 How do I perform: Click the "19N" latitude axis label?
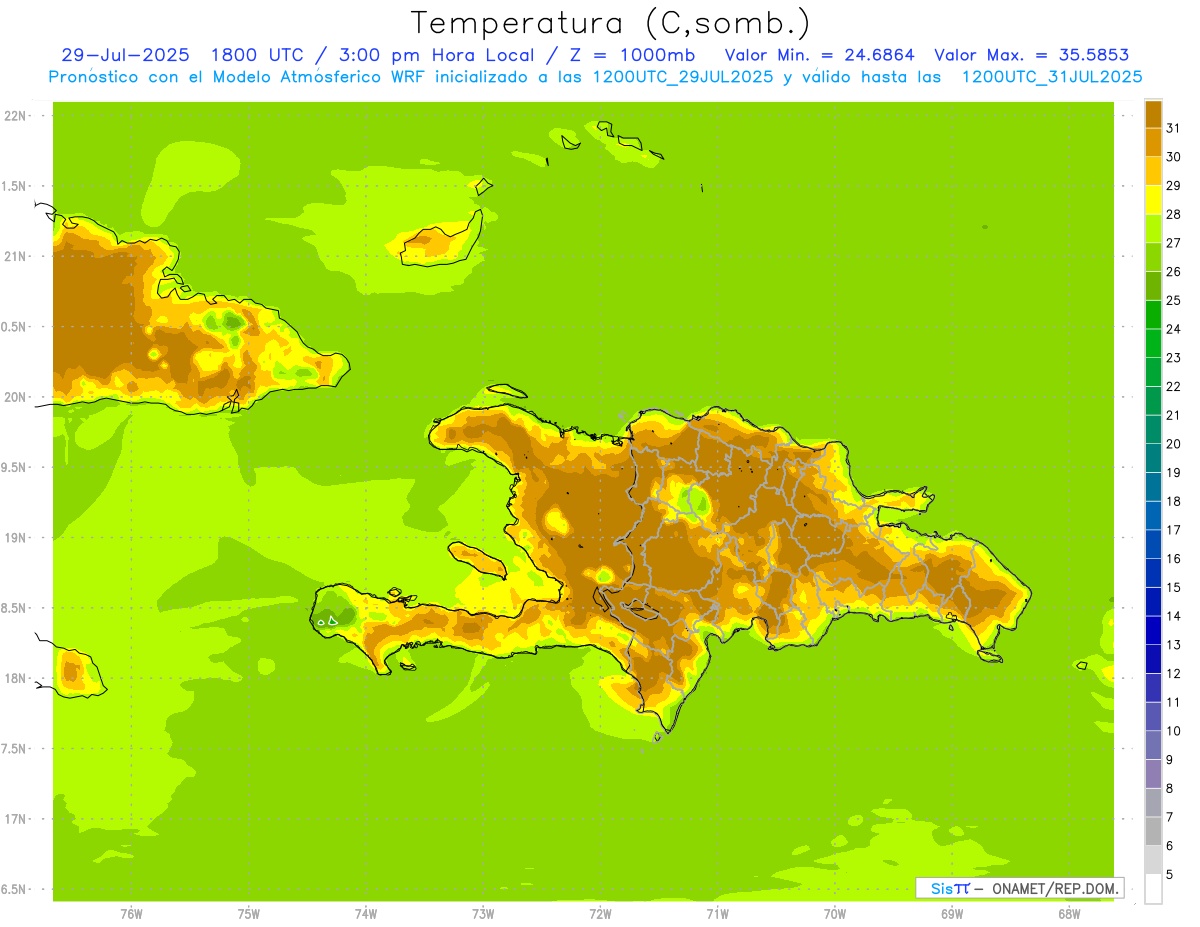[x=17, y=538]
